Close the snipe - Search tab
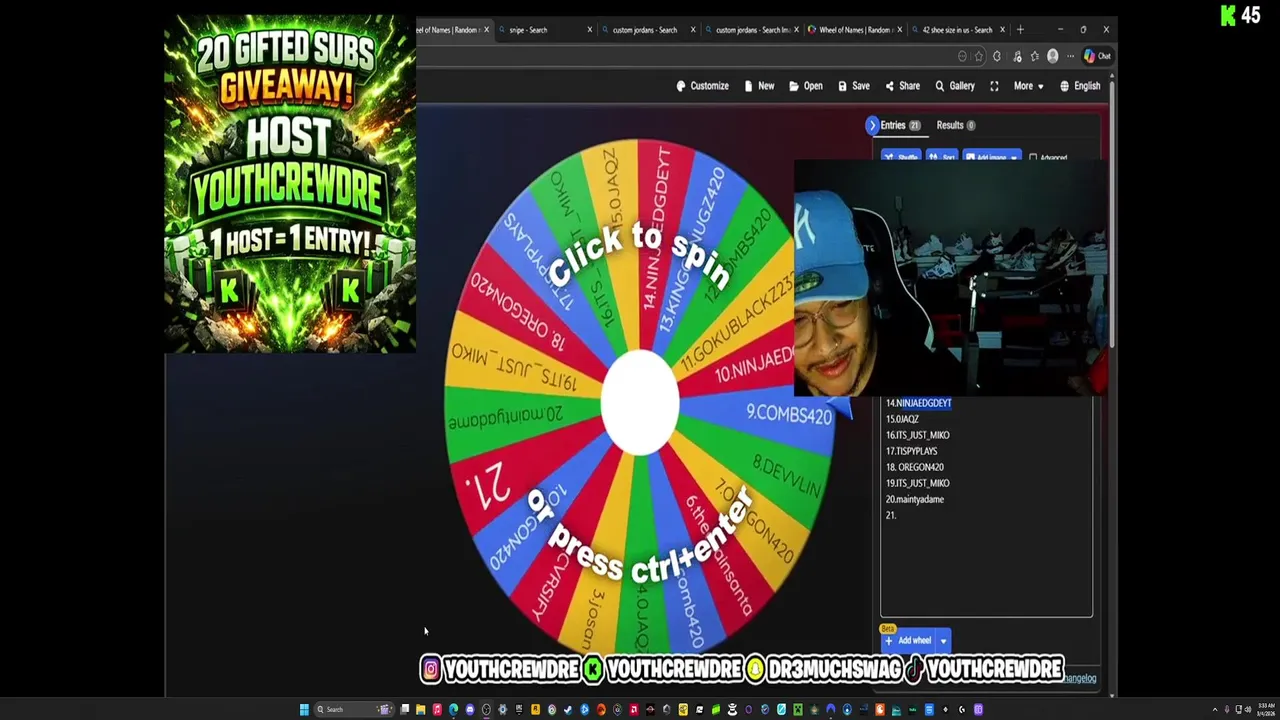This screenshot has width=1280, height=720. [590, 30]
